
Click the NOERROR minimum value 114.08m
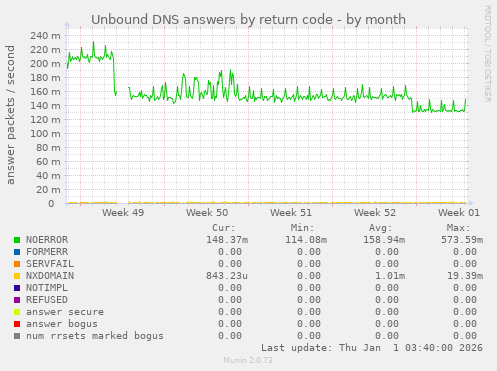tap(306, 240)
